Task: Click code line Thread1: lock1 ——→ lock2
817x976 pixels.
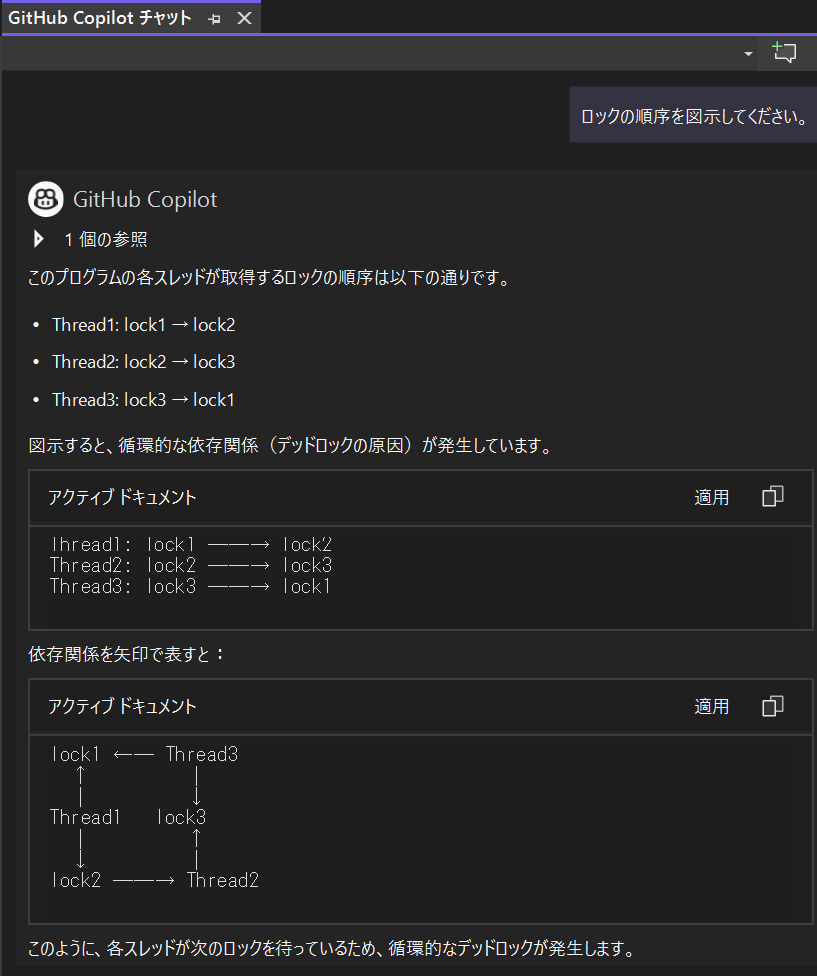Action: [191, 545]
